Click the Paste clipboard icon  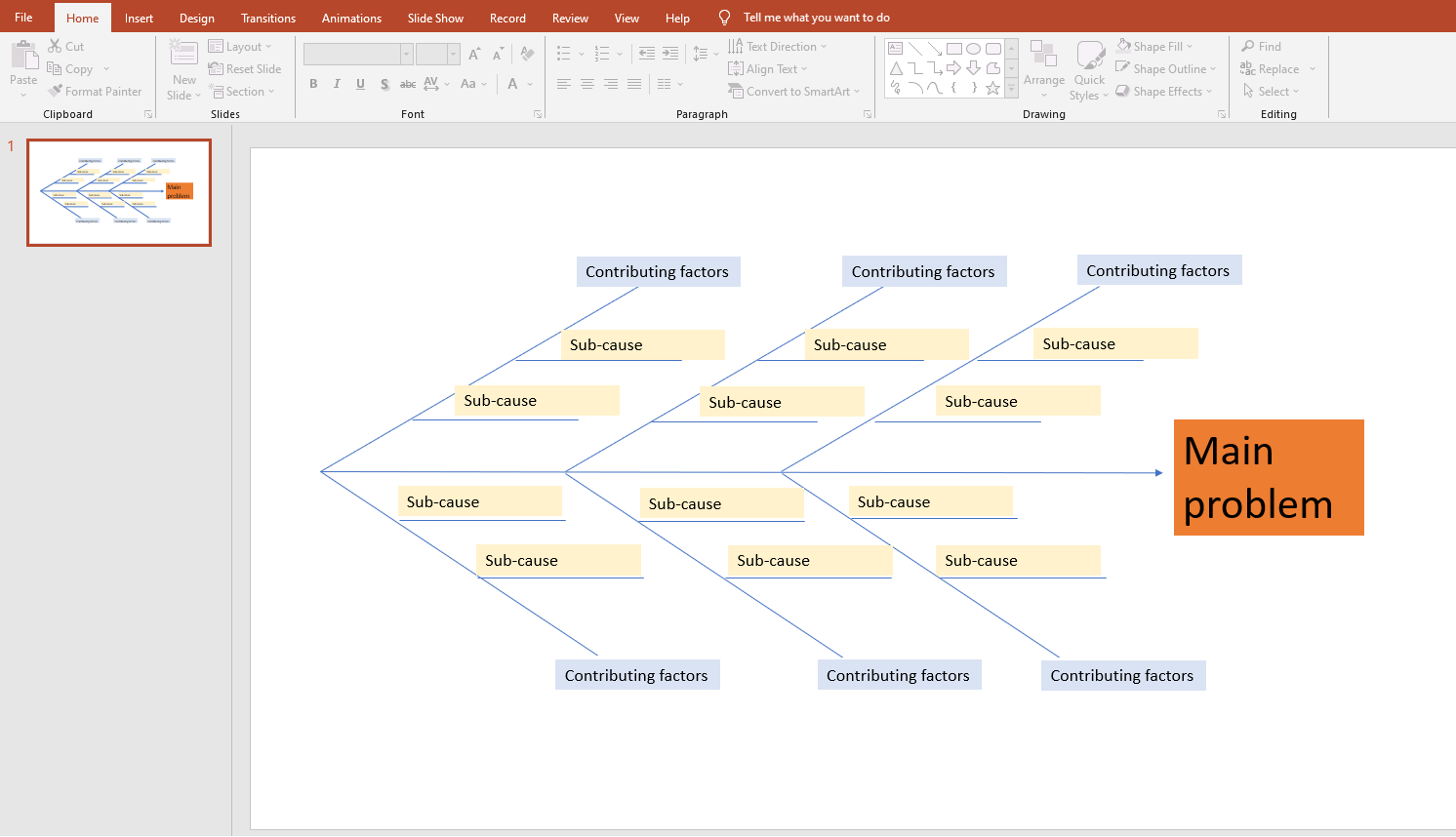coord(23,55)
